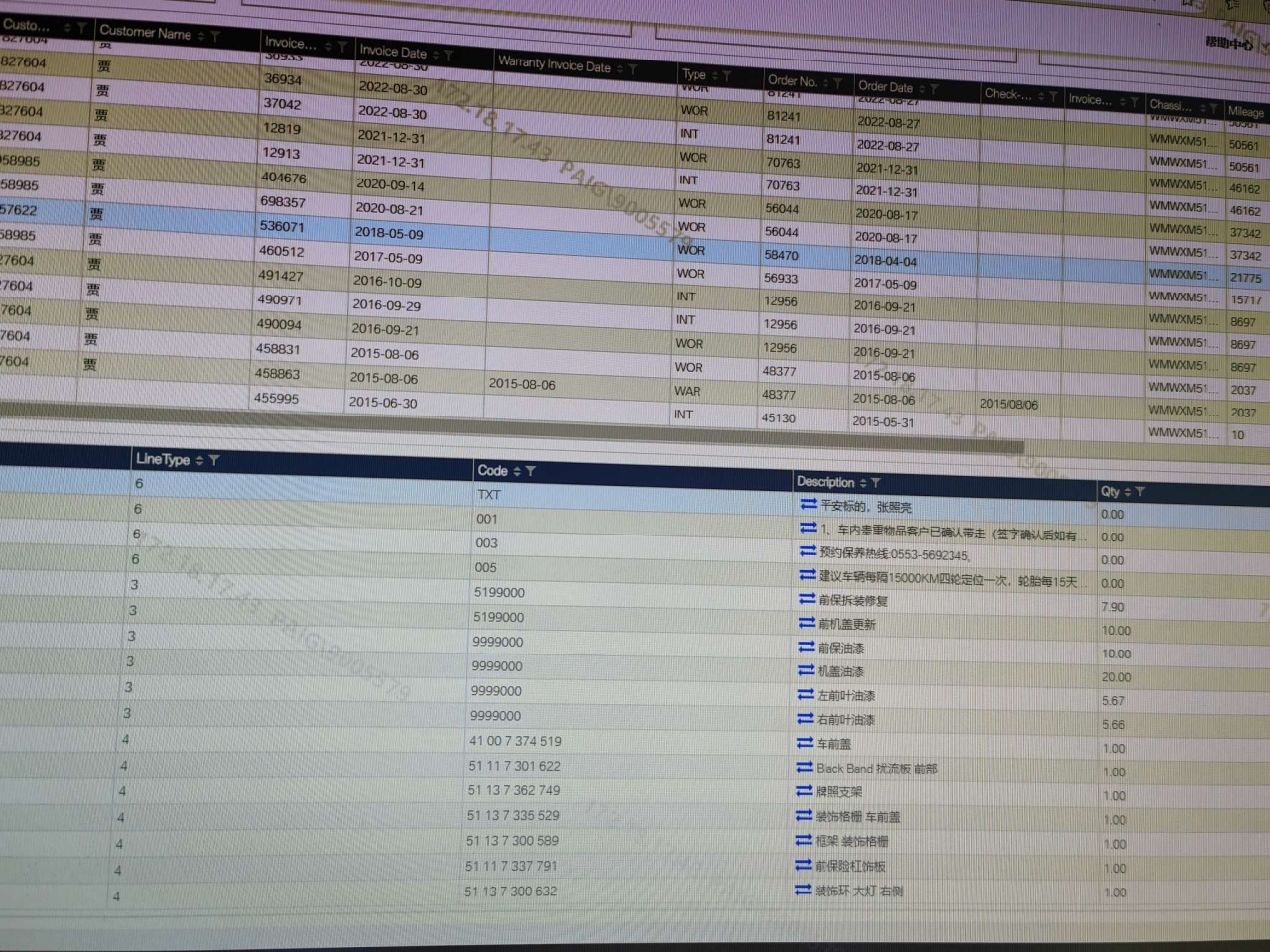Image resolution: width=1270 pixels, height=952 pixels.
Task: Select code 41 00 7 374 519
Action: click(x=515, y=741)
